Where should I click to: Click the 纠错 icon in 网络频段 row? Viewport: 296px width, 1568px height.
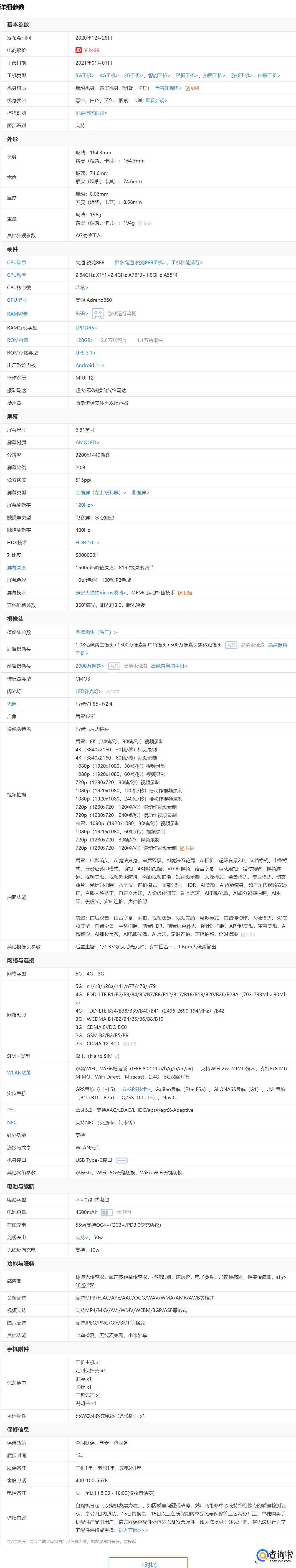[129, 1044]
